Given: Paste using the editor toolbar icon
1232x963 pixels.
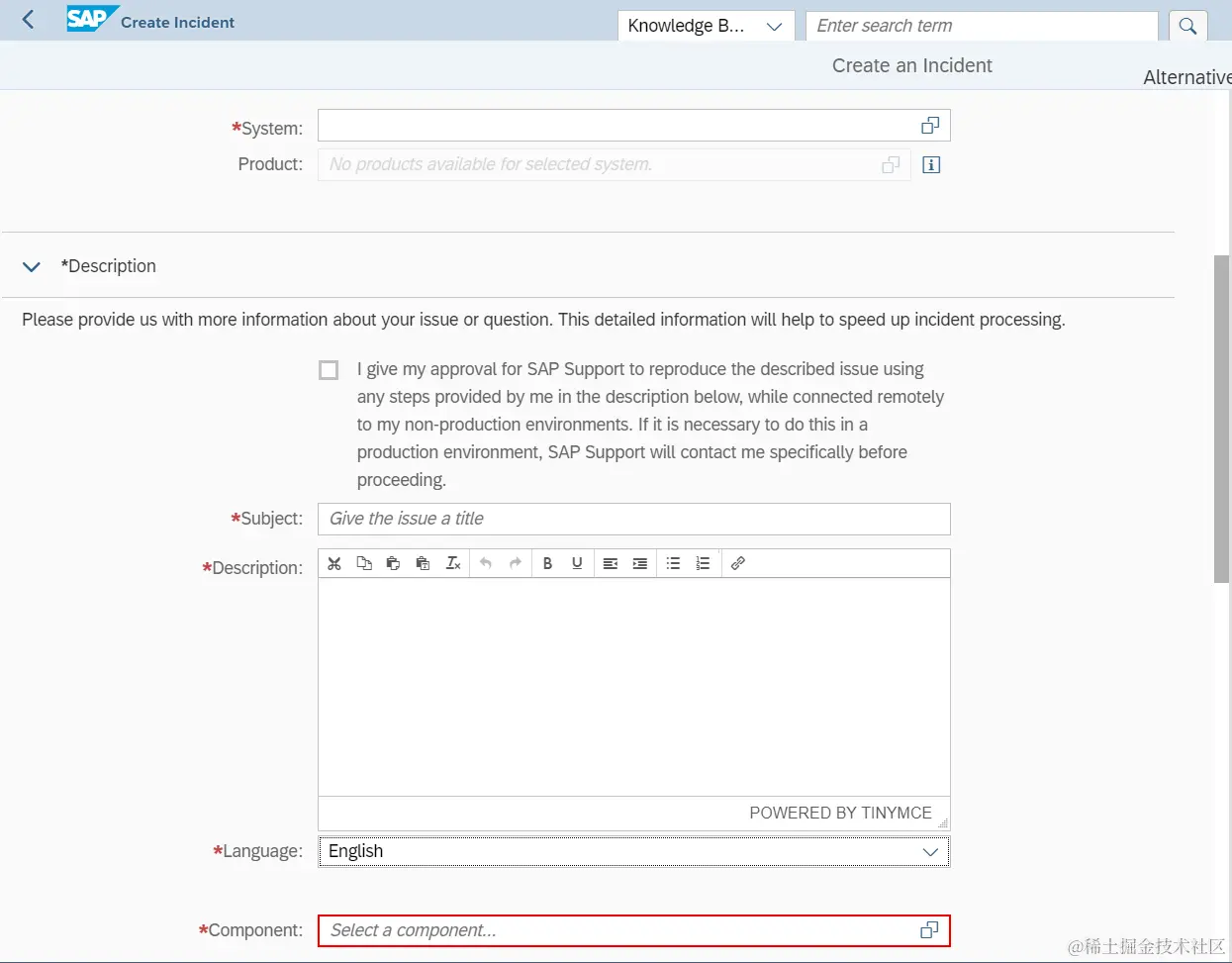Looking at the screenshot, I should pyautogui.click(x=393, y=563).
